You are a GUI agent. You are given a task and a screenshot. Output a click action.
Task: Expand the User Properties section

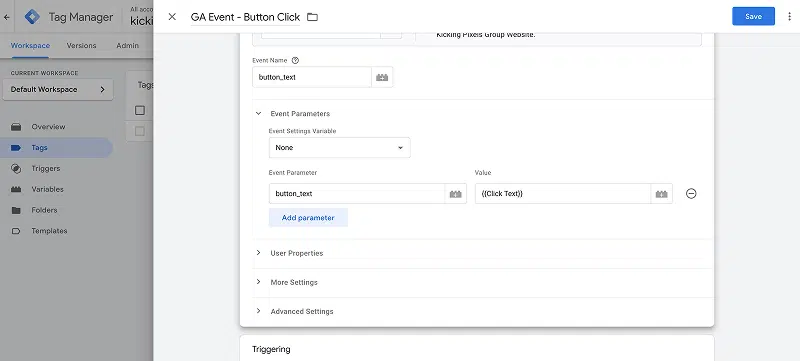click(258, 253)
